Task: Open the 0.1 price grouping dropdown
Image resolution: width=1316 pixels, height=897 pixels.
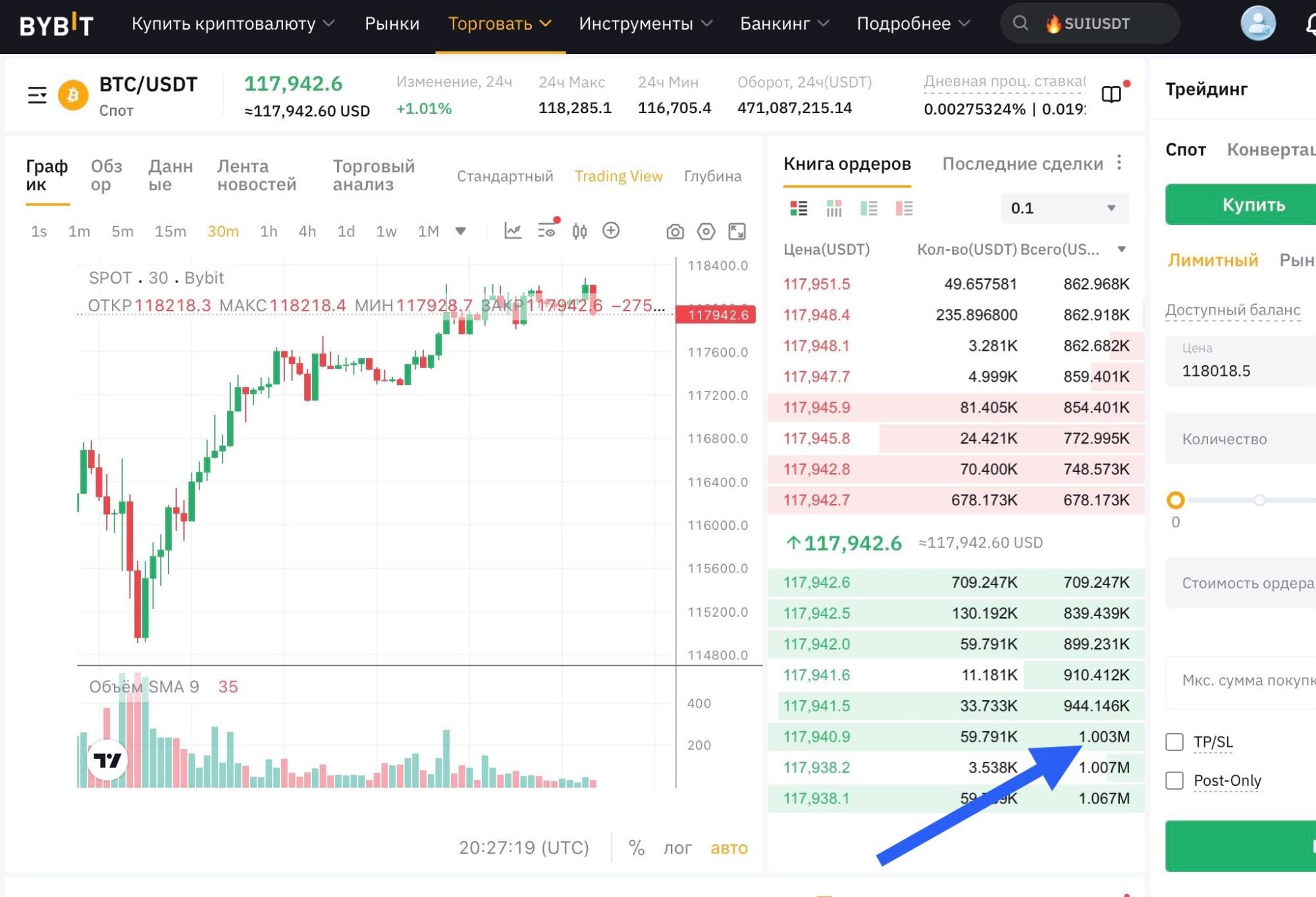Action: [x=1065, y=208]
